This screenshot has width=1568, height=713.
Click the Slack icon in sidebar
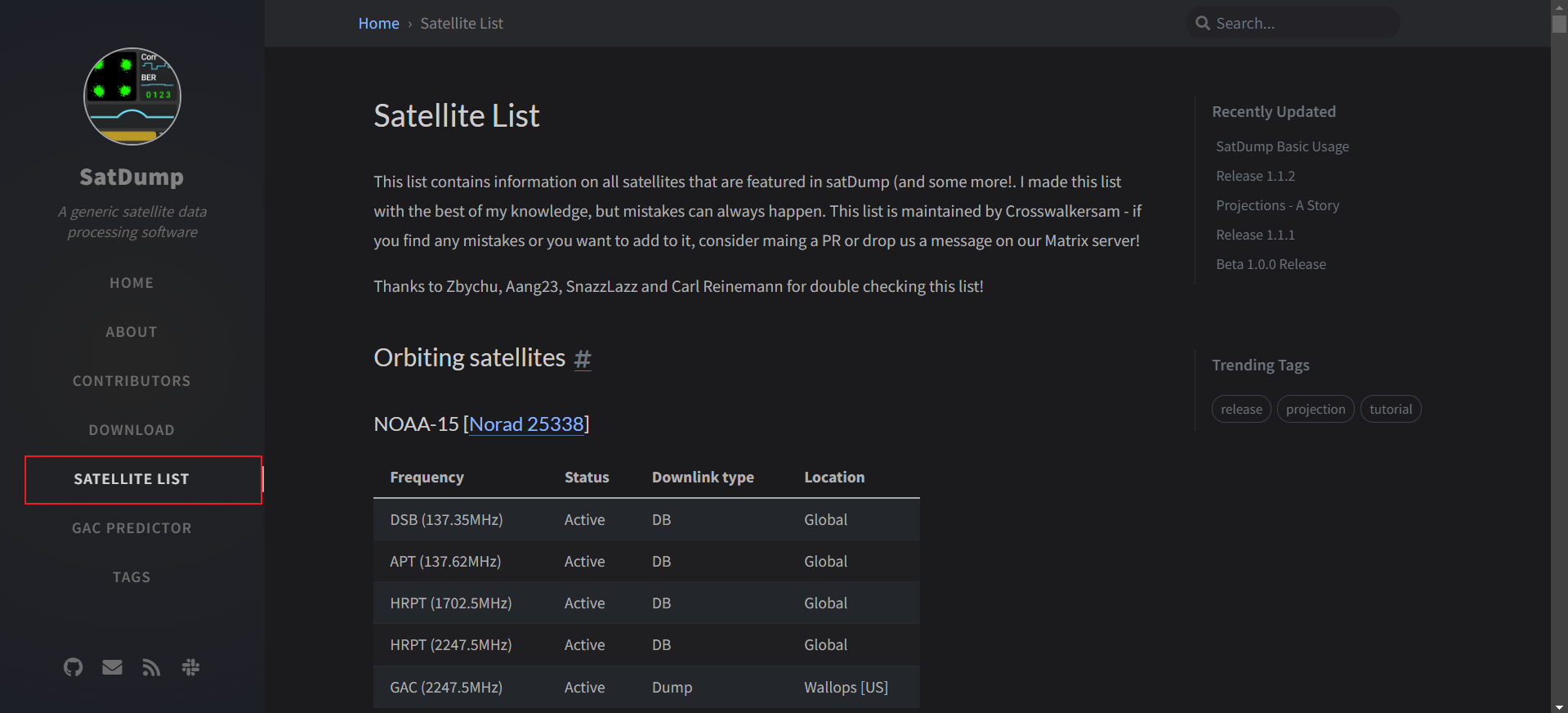coord(190,667)
